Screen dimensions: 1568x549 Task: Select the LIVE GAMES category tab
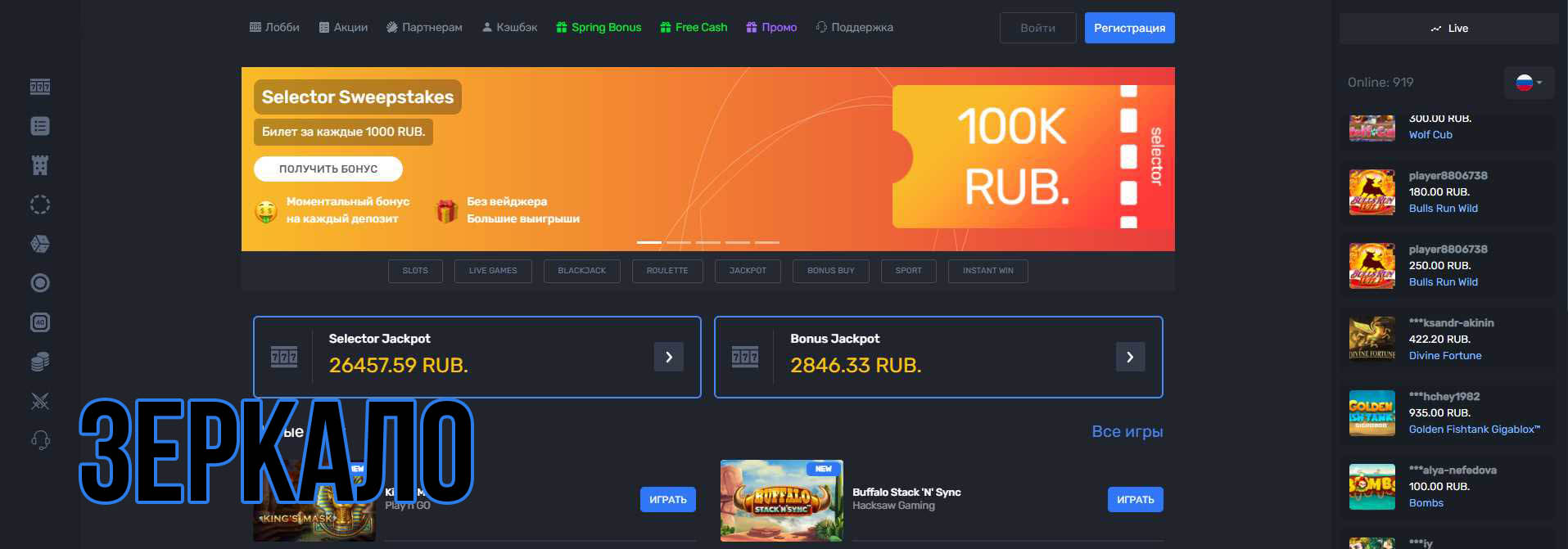pyautogui.click(x=493, y=271)
